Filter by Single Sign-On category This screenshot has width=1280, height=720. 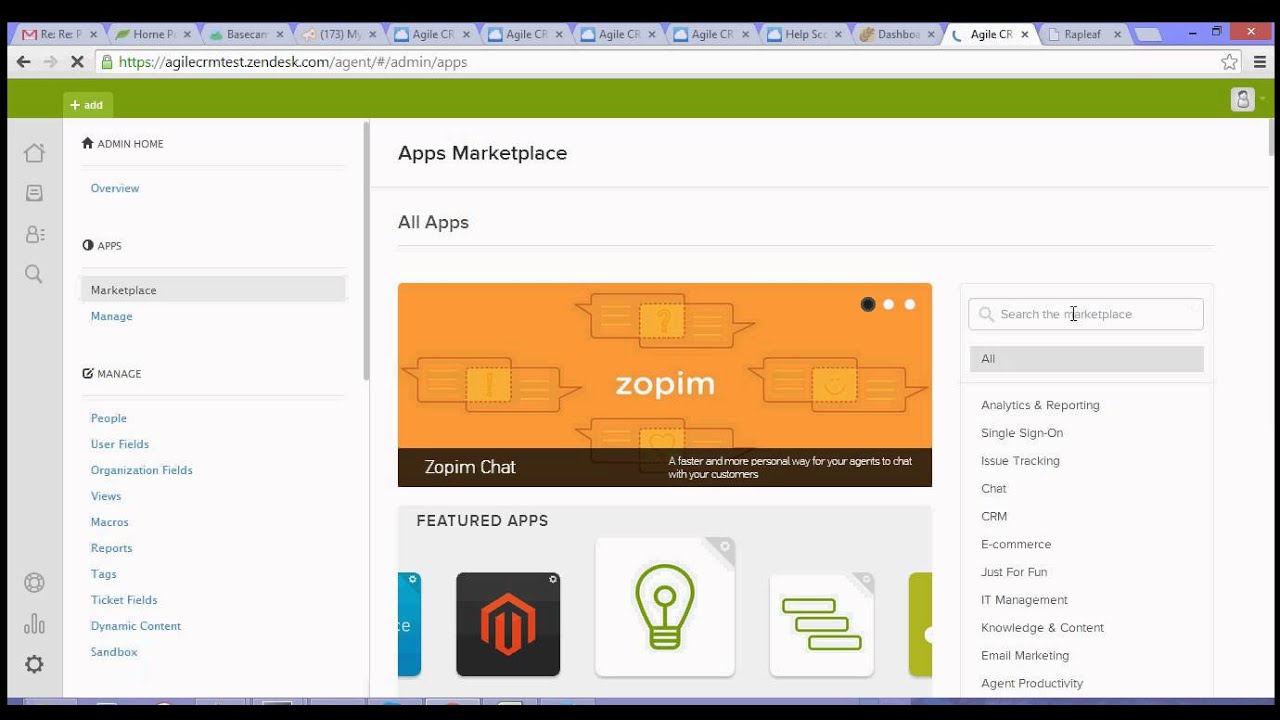coord(1022,433)
